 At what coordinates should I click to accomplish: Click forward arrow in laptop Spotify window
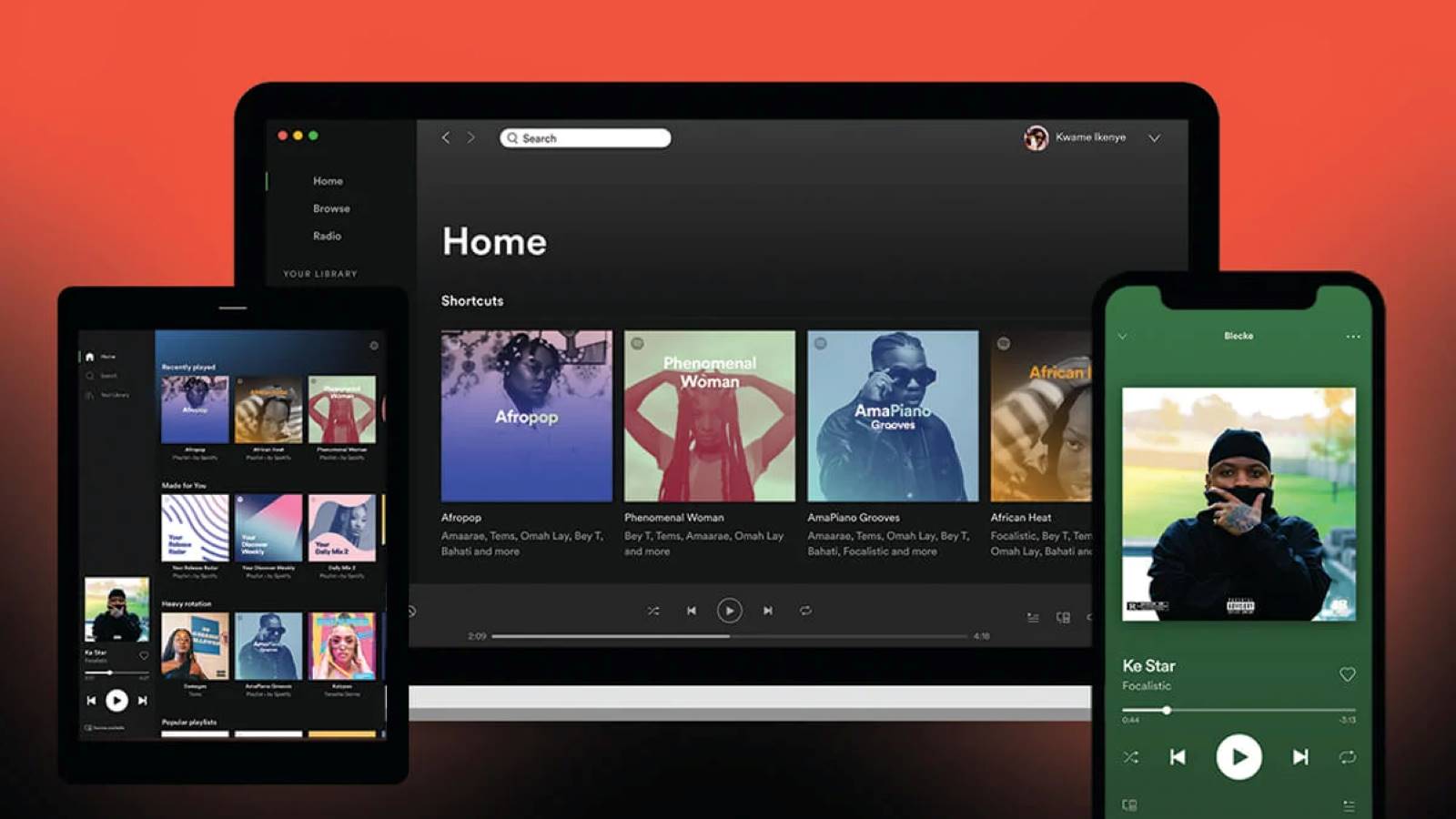470,137
